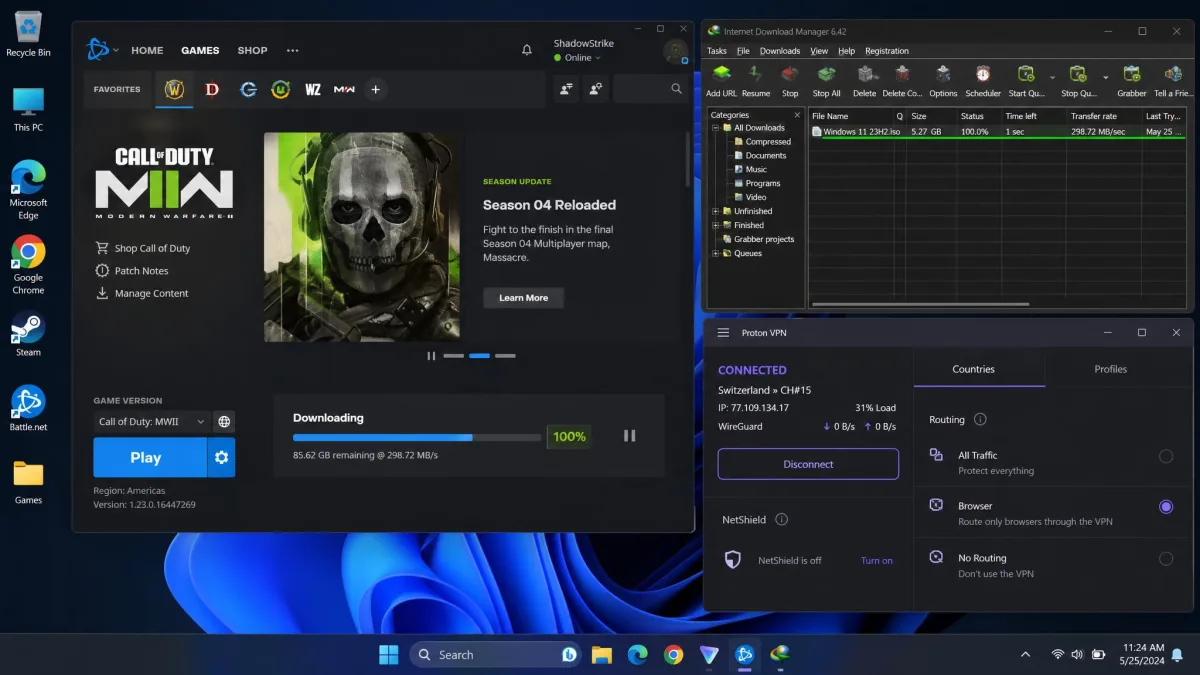Pause the news carousel slideshow
The height and width of the screenshot is (675, 1200).
click(431, 355)
